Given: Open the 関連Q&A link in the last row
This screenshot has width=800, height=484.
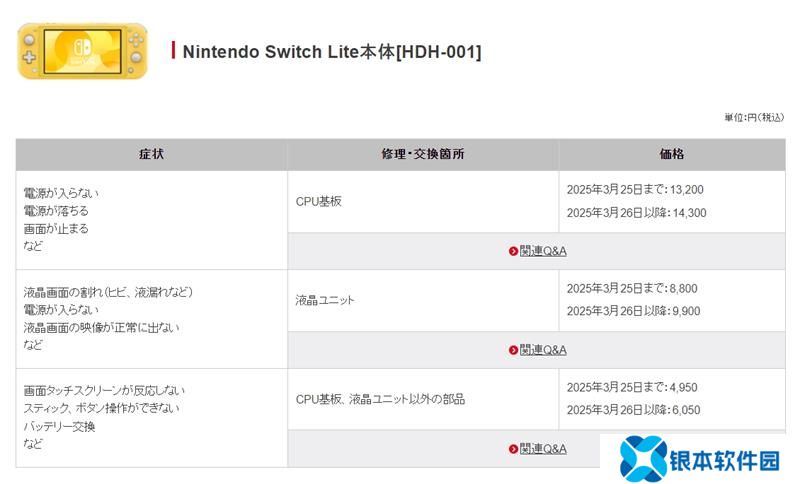Looking at the screenshot, I should tap(543, 449).
